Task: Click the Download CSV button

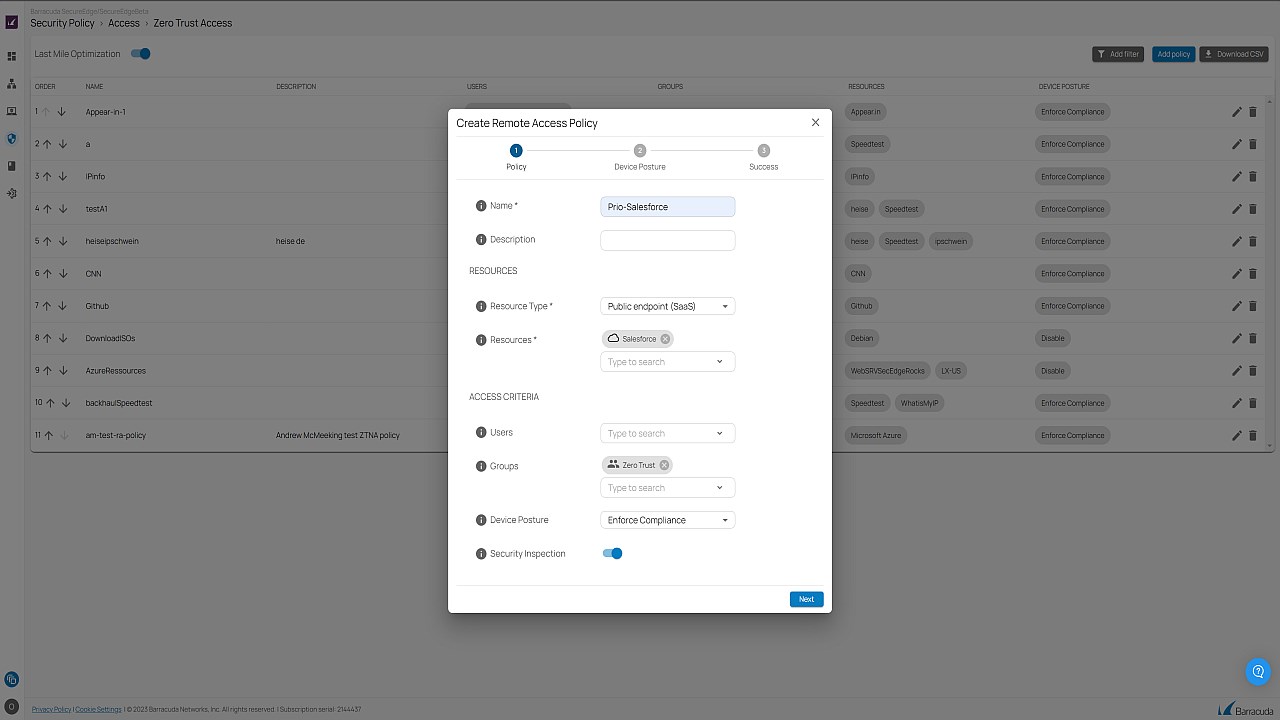Action: pos(1234,54)
